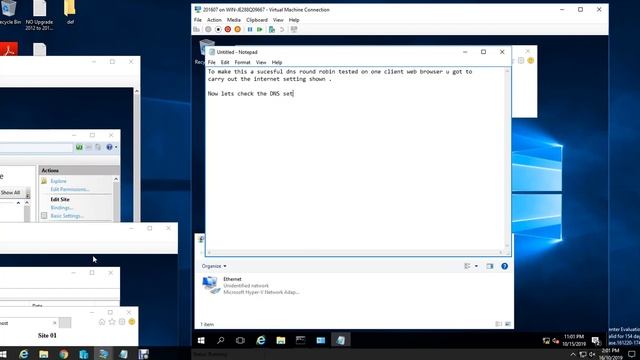Open Help menu of Virtual Machine Connection
640x360 pixels.
(294, 20)
